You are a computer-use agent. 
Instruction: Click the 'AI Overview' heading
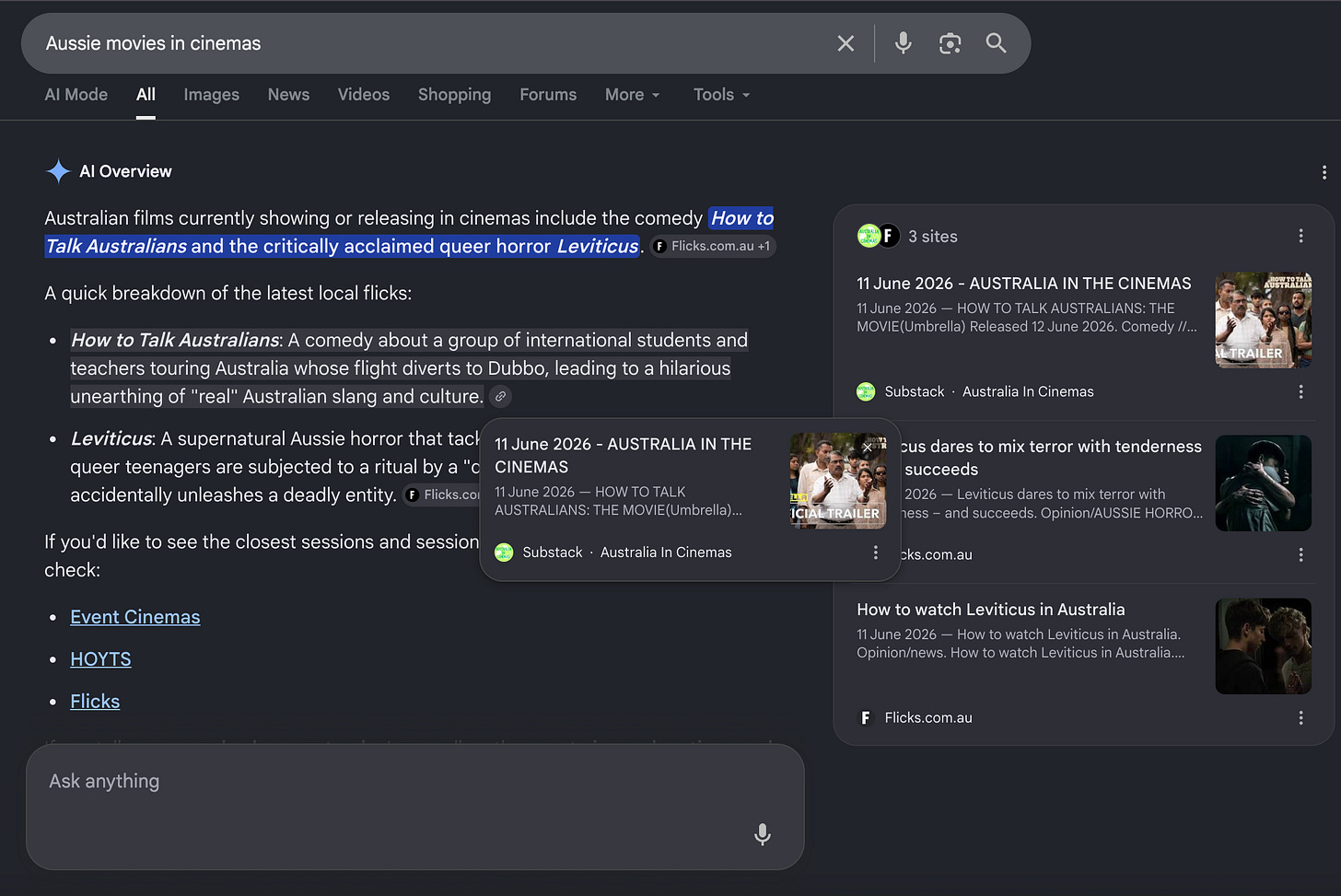125,171
